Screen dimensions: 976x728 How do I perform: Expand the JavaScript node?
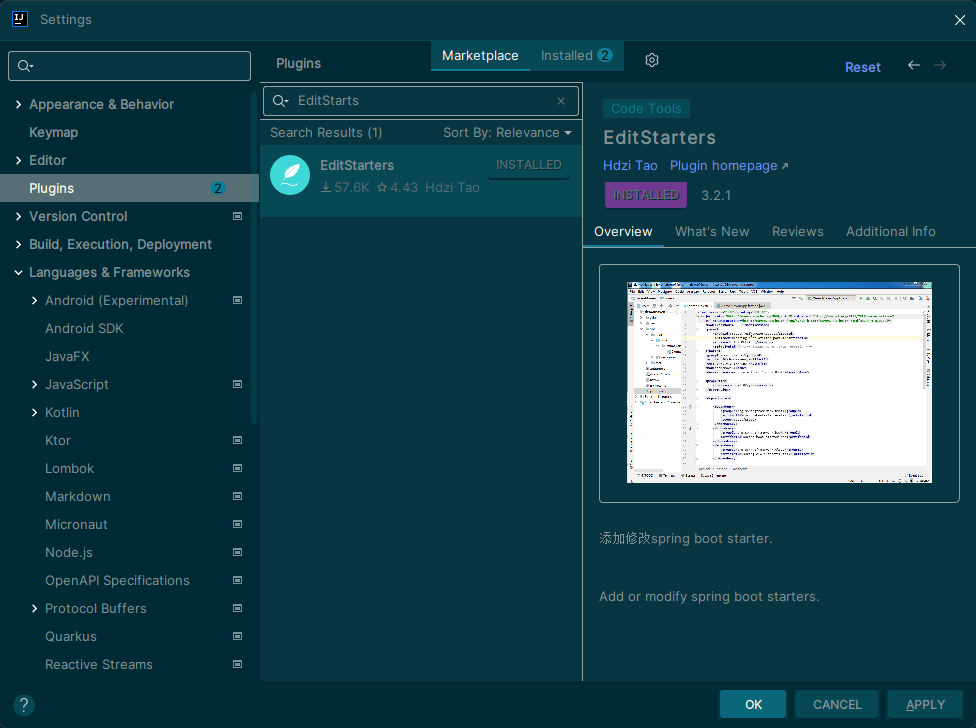point(34,385)
